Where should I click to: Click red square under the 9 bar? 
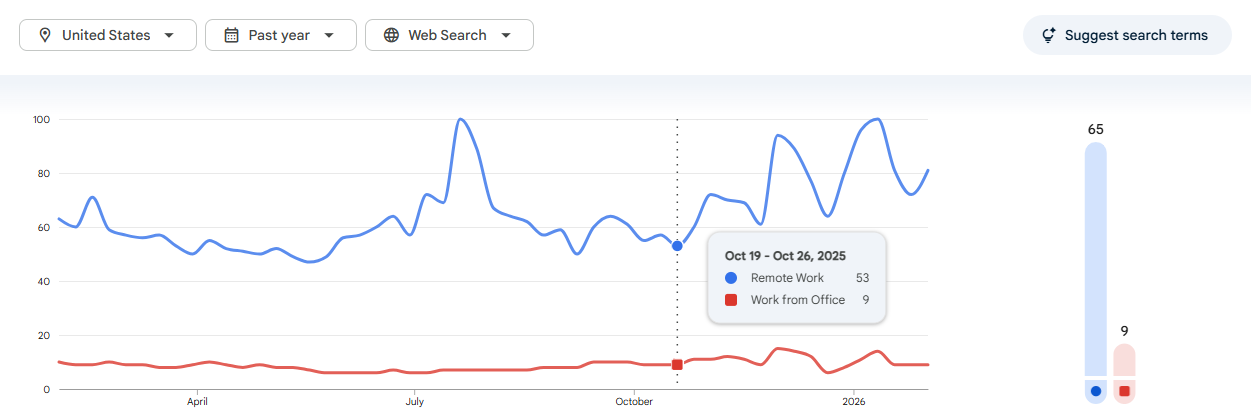1124,391
